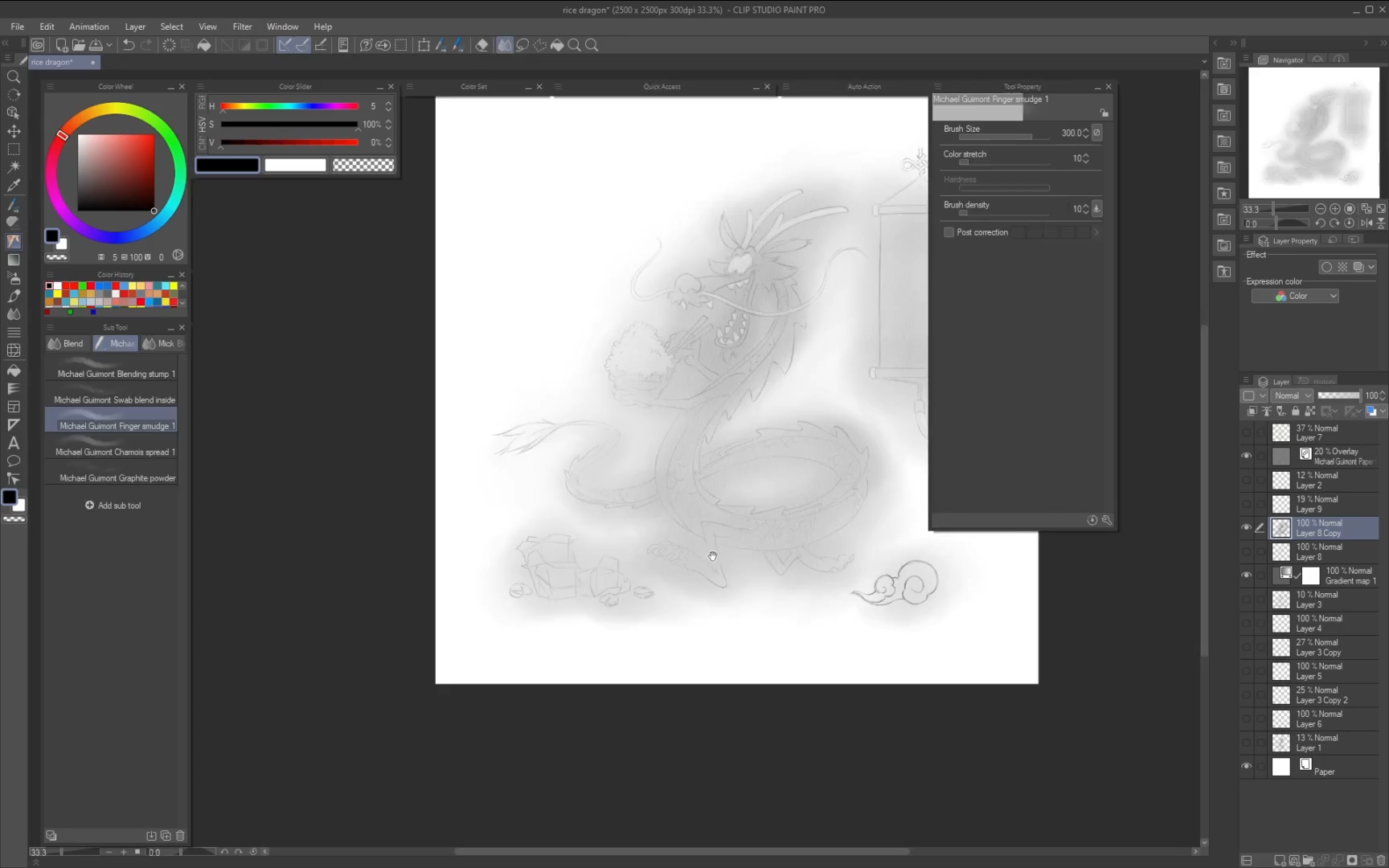1389x868 pixels.
Task: Click Lock layer padlock icon
Action: click(1295, 411)
